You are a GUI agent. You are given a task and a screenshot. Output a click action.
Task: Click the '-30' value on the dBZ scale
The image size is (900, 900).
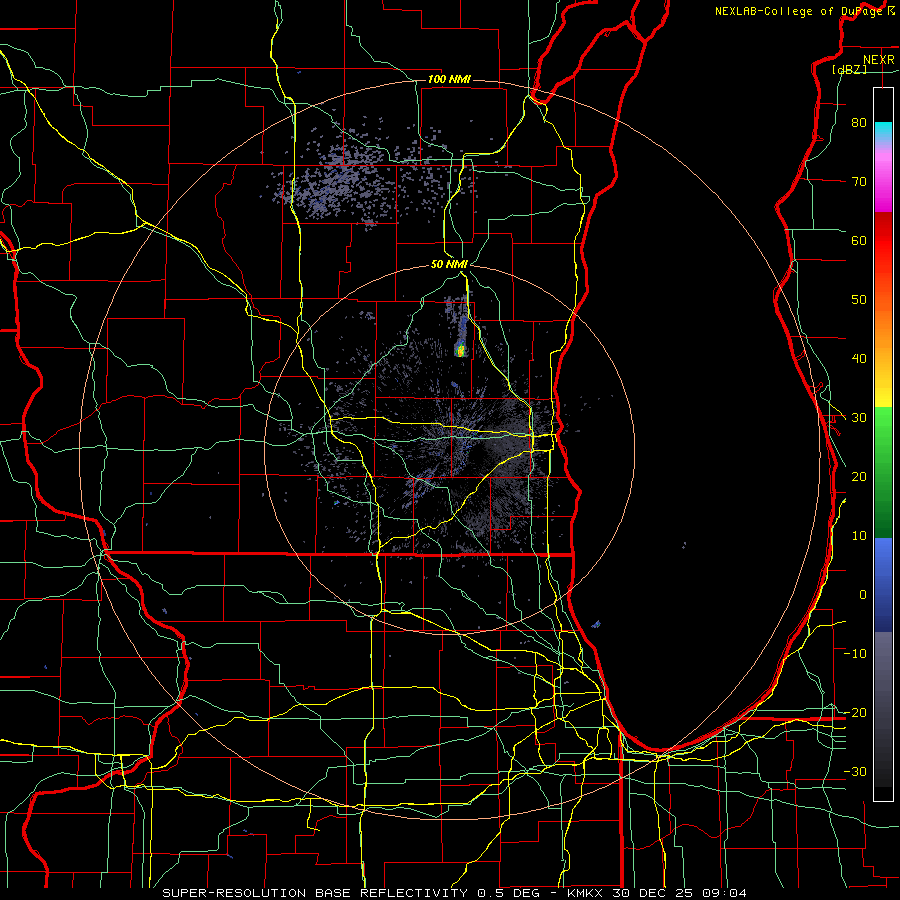[x=855, y=771]
